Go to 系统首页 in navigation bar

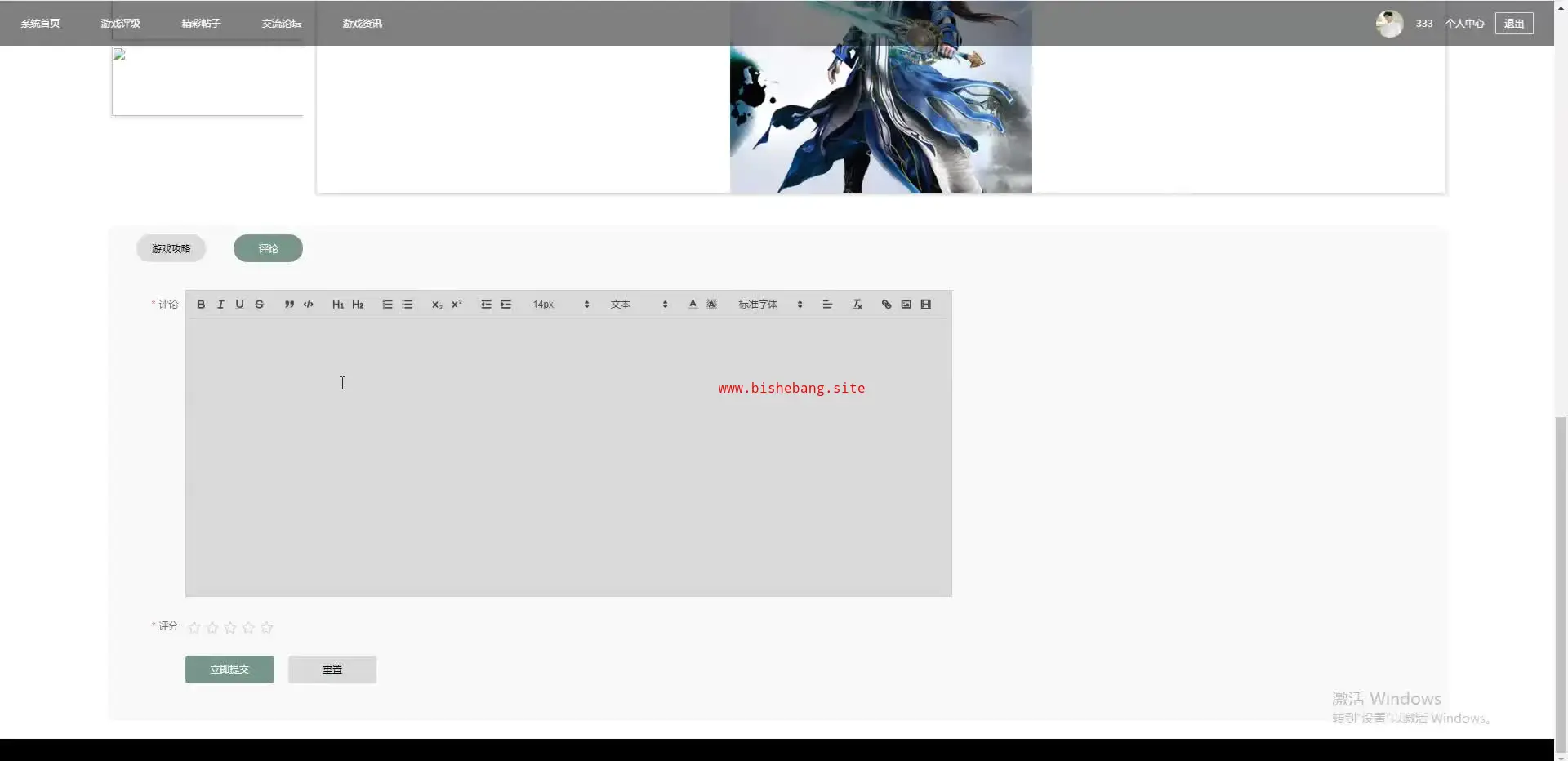[x=40, y=24]
